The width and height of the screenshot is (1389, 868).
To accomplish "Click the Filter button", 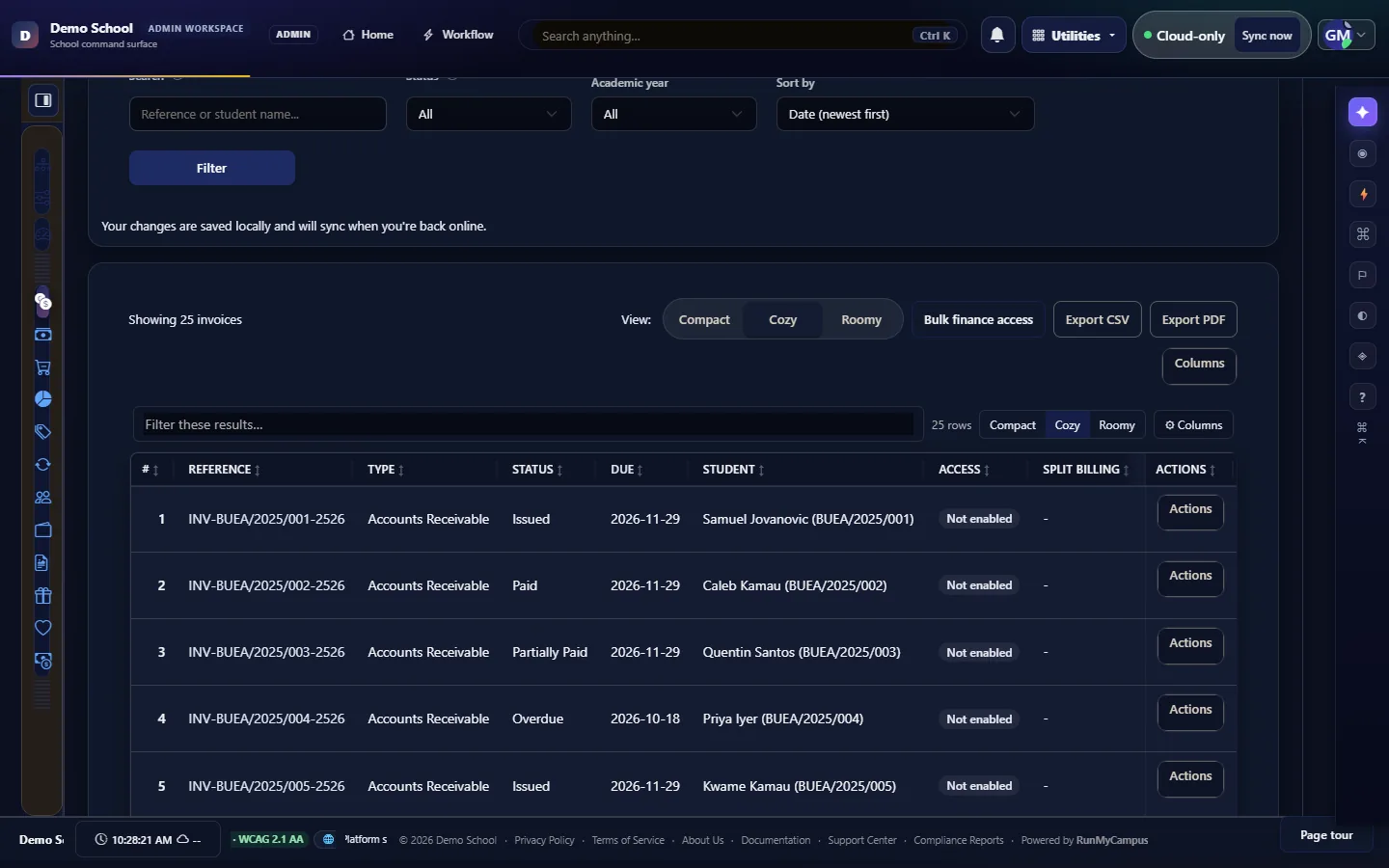I will (x=212, y=168).
